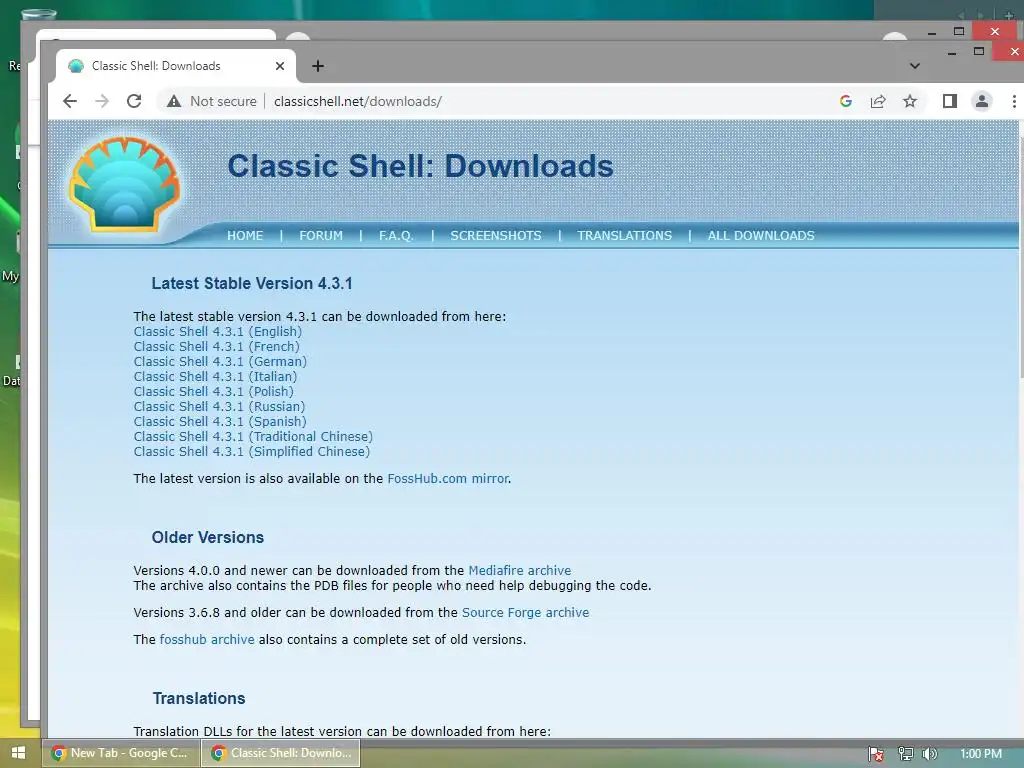Download Classic Shell 4.3.1 (English)
The height and width of the screenshot is (768, 1024).
[217, 332]
